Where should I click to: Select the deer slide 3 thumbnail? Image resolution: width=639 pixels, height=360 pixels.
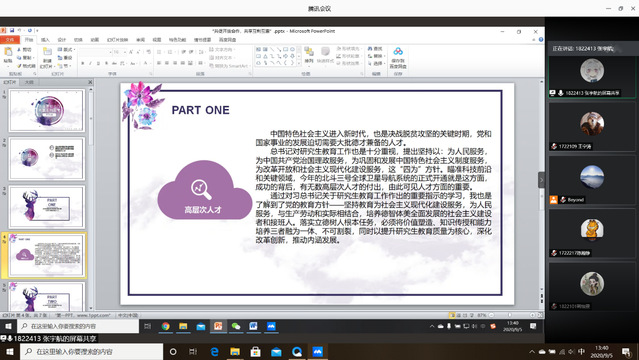pyautogui.click(x=47, y=207)
